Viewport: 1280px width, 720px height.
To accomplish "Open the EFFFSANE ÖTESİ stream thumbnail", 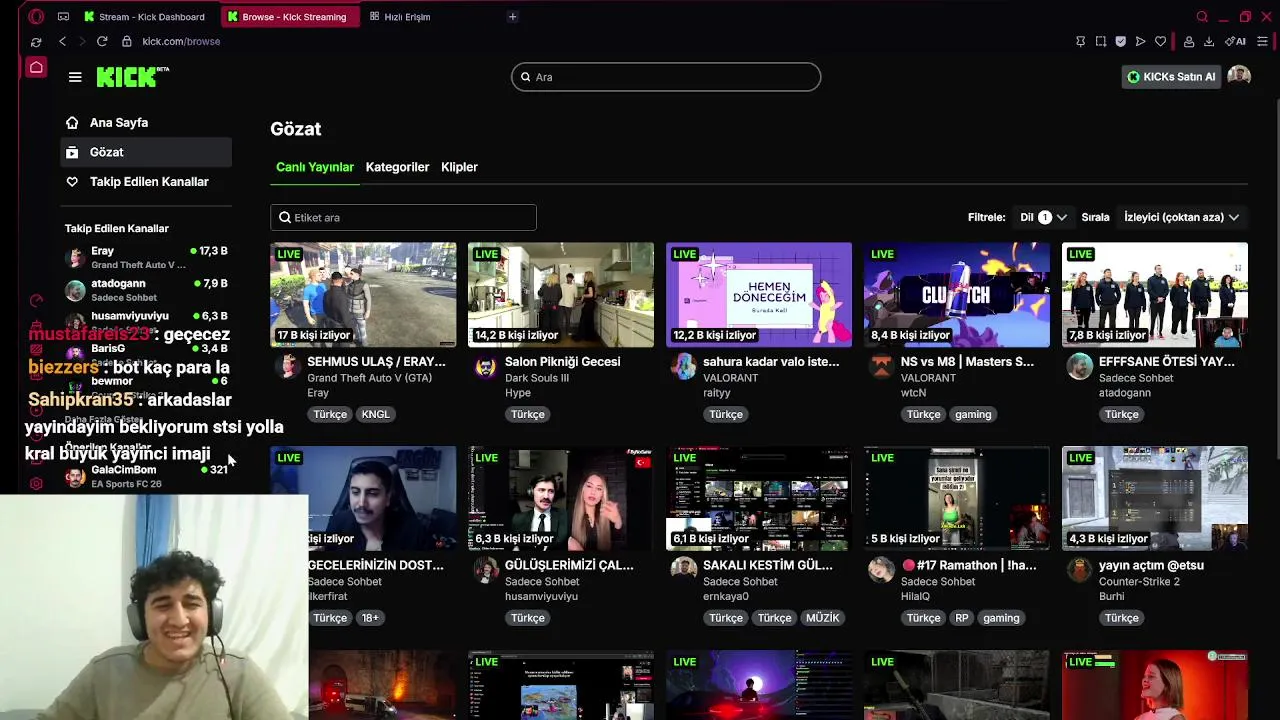I will point(1155,295).
